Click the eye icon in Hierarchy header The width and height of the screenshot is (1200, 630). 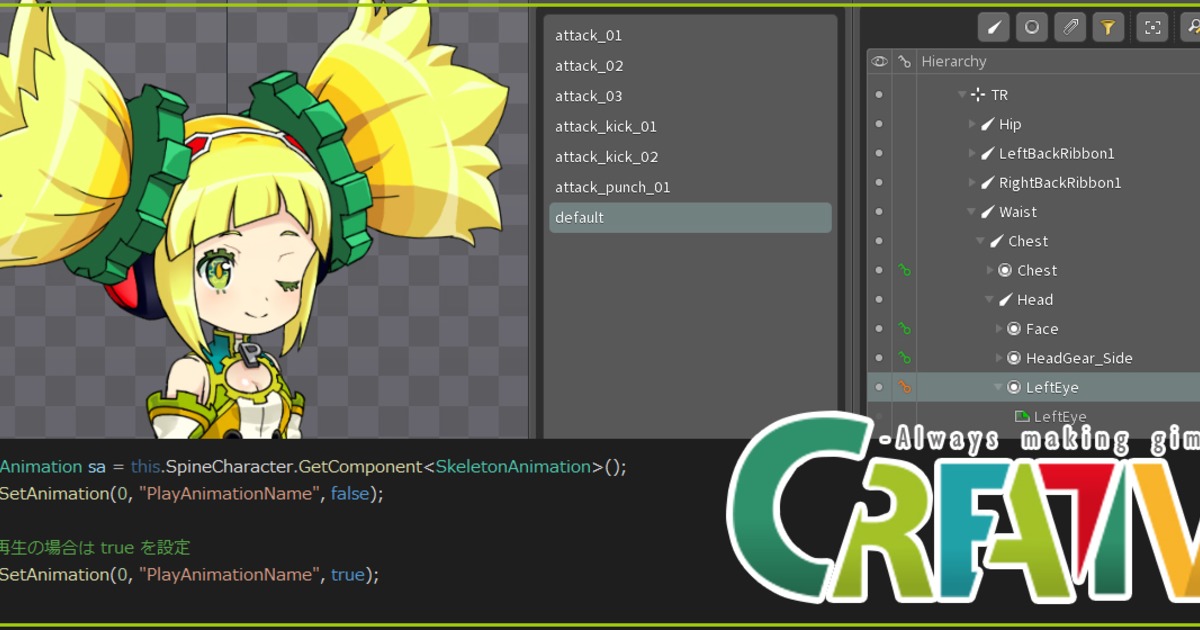pyautogui.click(x=879, y=62)
